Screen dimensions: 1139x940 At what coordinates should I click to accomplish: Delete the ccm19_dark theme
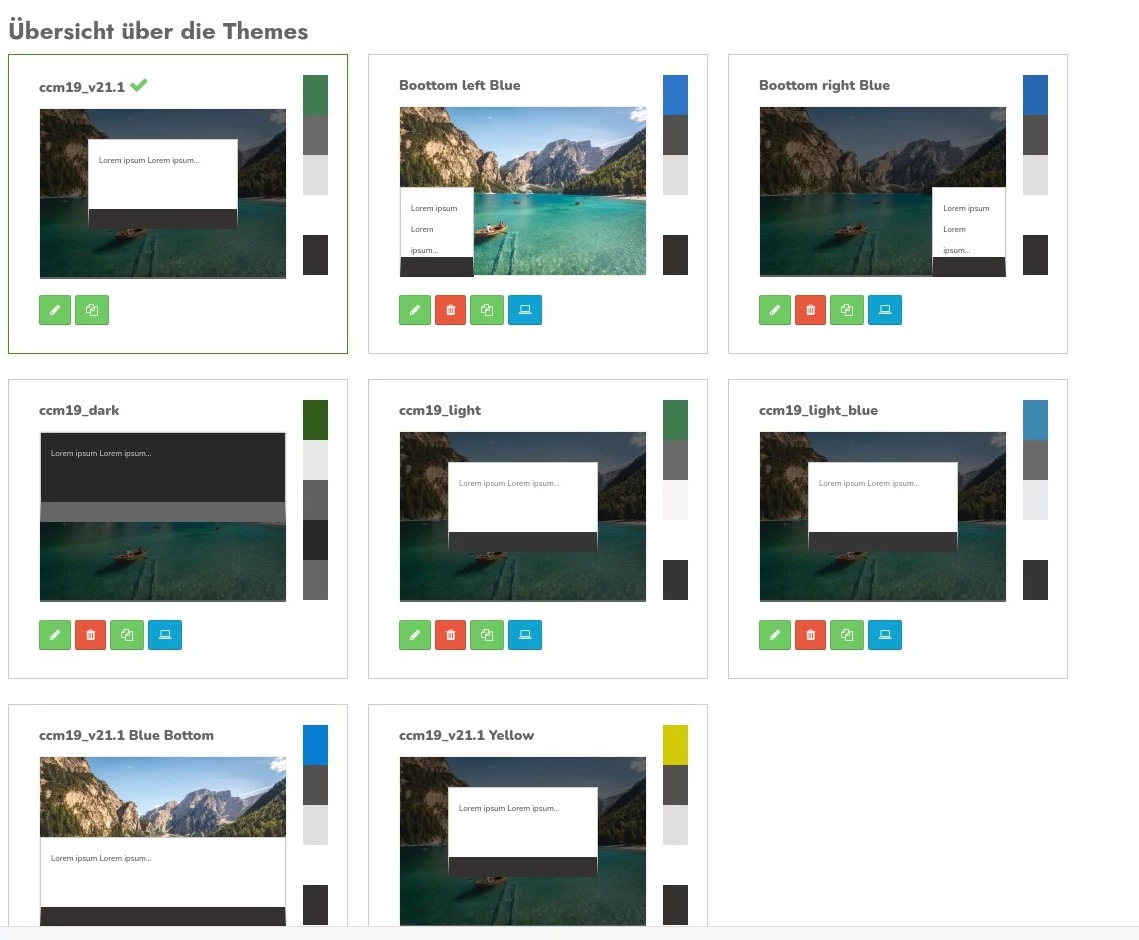click(90, 635)
